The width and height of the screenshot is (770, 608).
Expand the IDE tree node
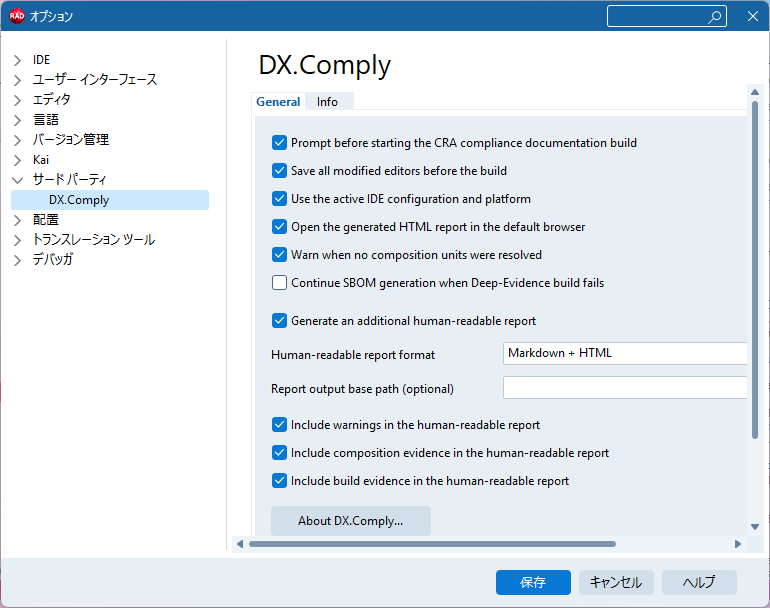tap(17, 60)
